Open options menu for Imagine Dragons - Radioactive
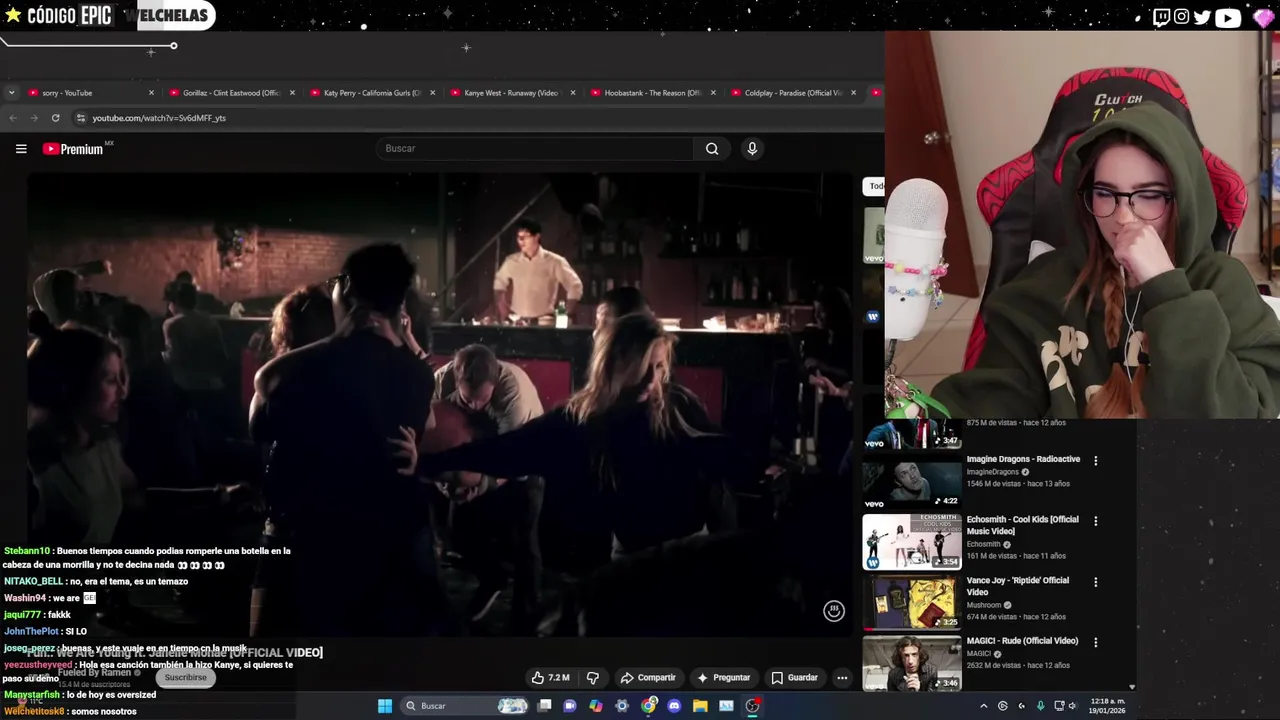This screenshot has width=1280, height=720. [1095, 461]
